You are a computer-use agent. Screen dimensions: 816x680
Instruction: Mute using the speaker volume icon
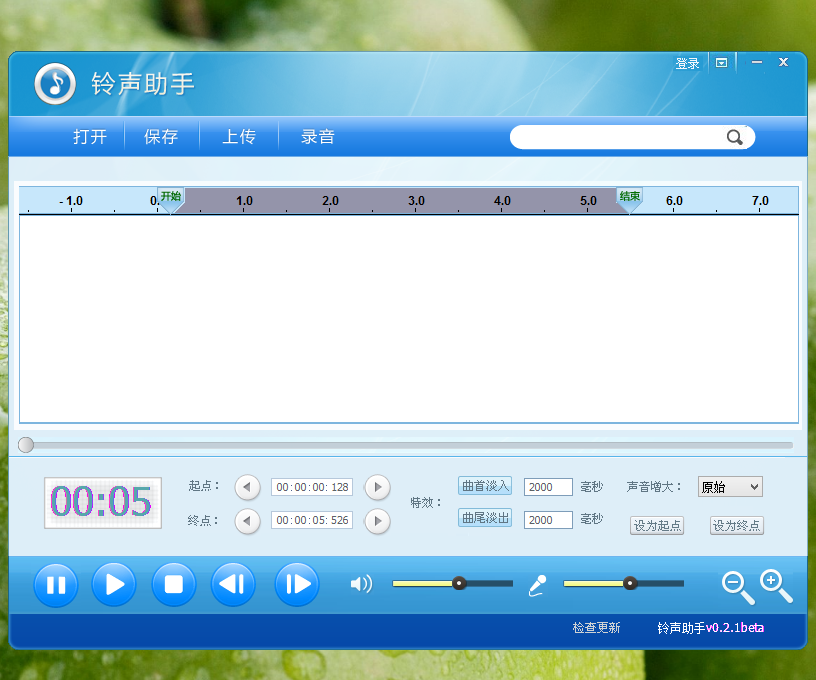coord(361,584)
